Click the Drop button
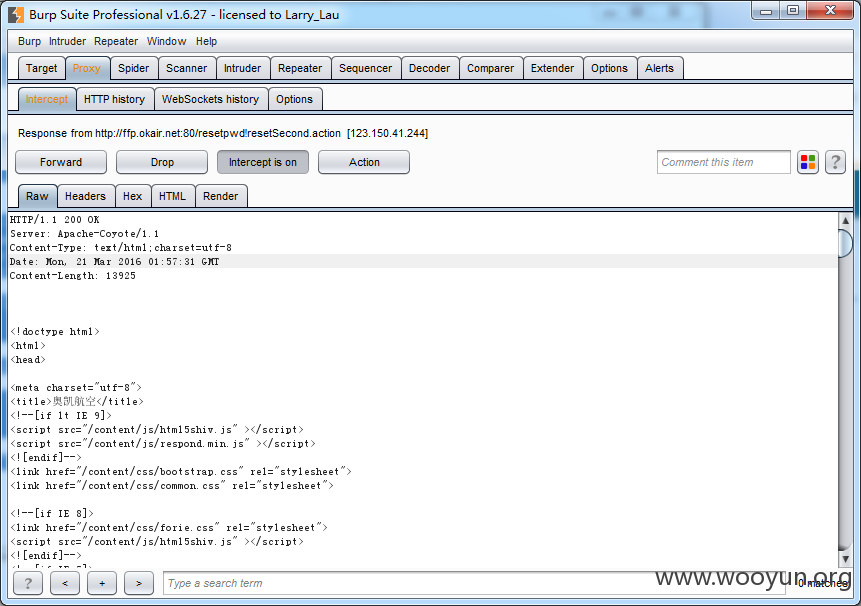Screen dimensions: 861x606 (x=162, y=162)
